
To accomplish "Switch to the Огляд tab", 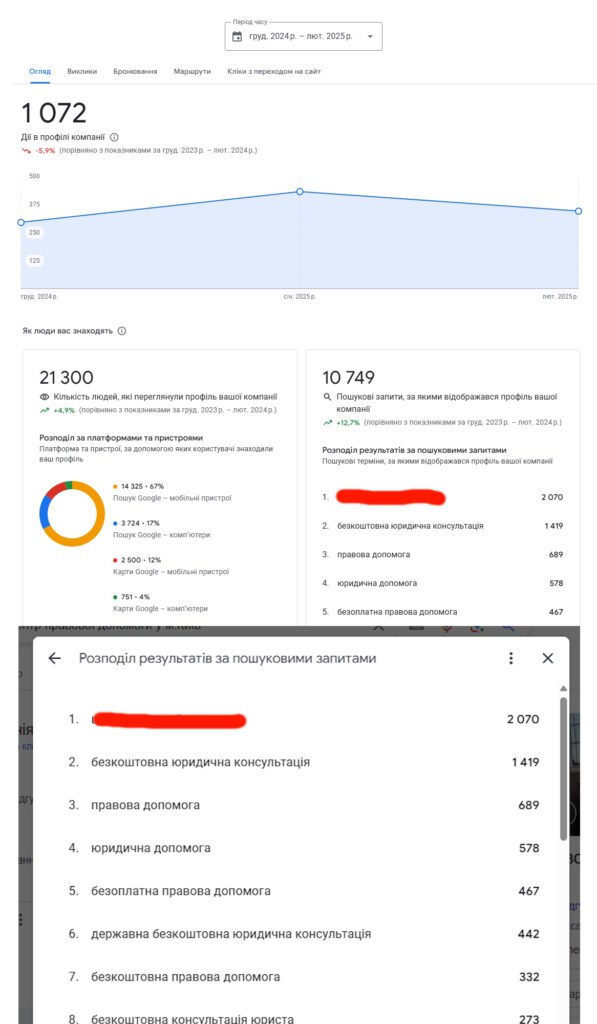I will coord(40,71).
